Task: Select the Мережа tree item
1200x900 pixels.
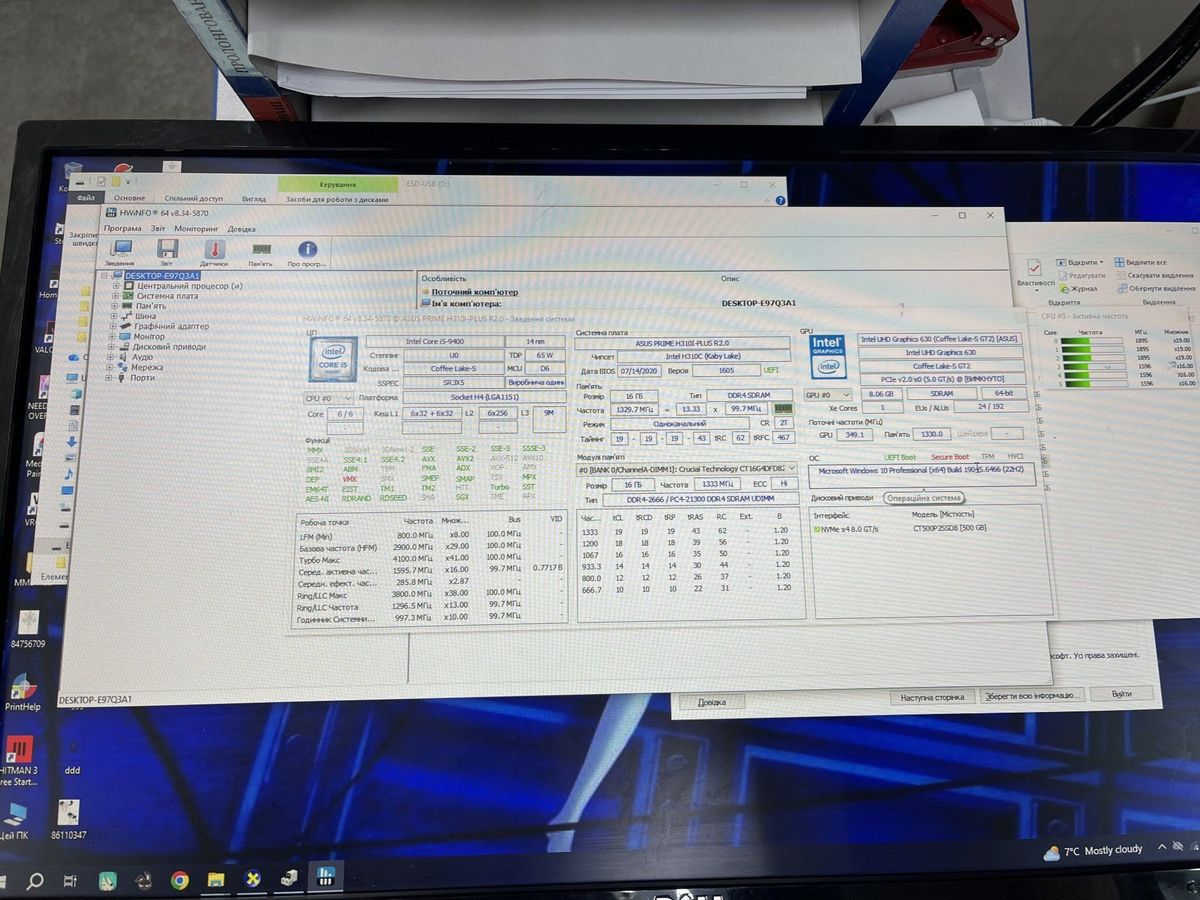Action: pyautogui.click(x=146, y=367)
